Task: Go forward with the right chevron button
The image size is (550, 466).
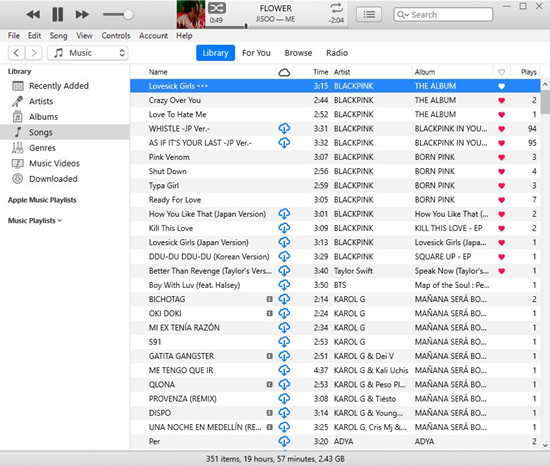Action: (34, 53)
